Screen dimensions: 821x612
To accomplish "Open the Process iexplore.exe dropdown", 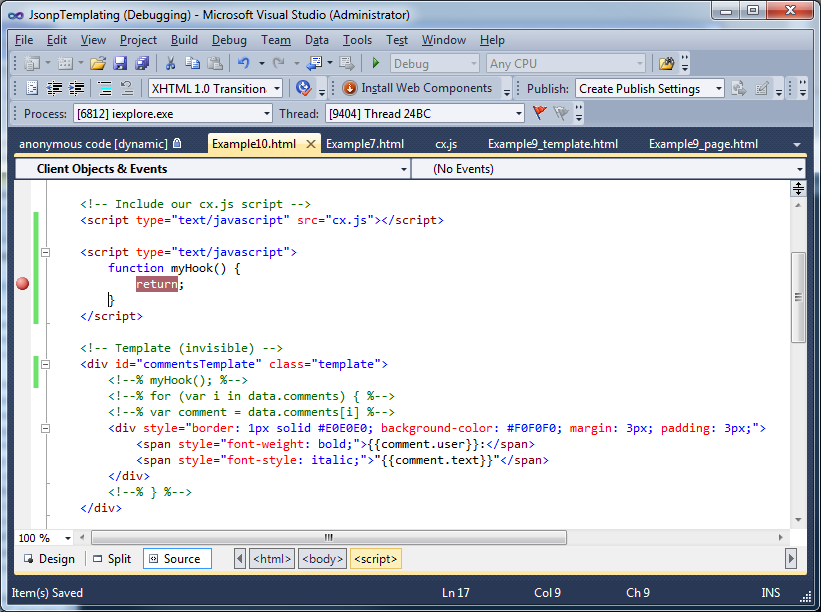I will [x=267, y=114].
